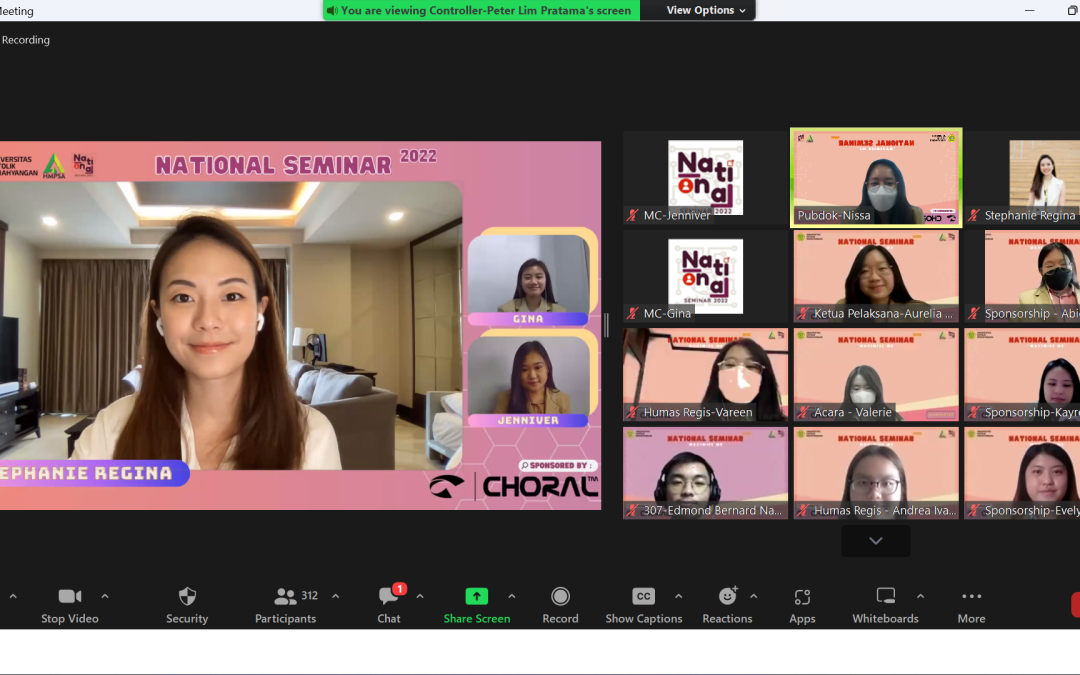The height and width of the screenshot is (675, 1080).
Task: Open the Apps panel
Action: [802, 597]
